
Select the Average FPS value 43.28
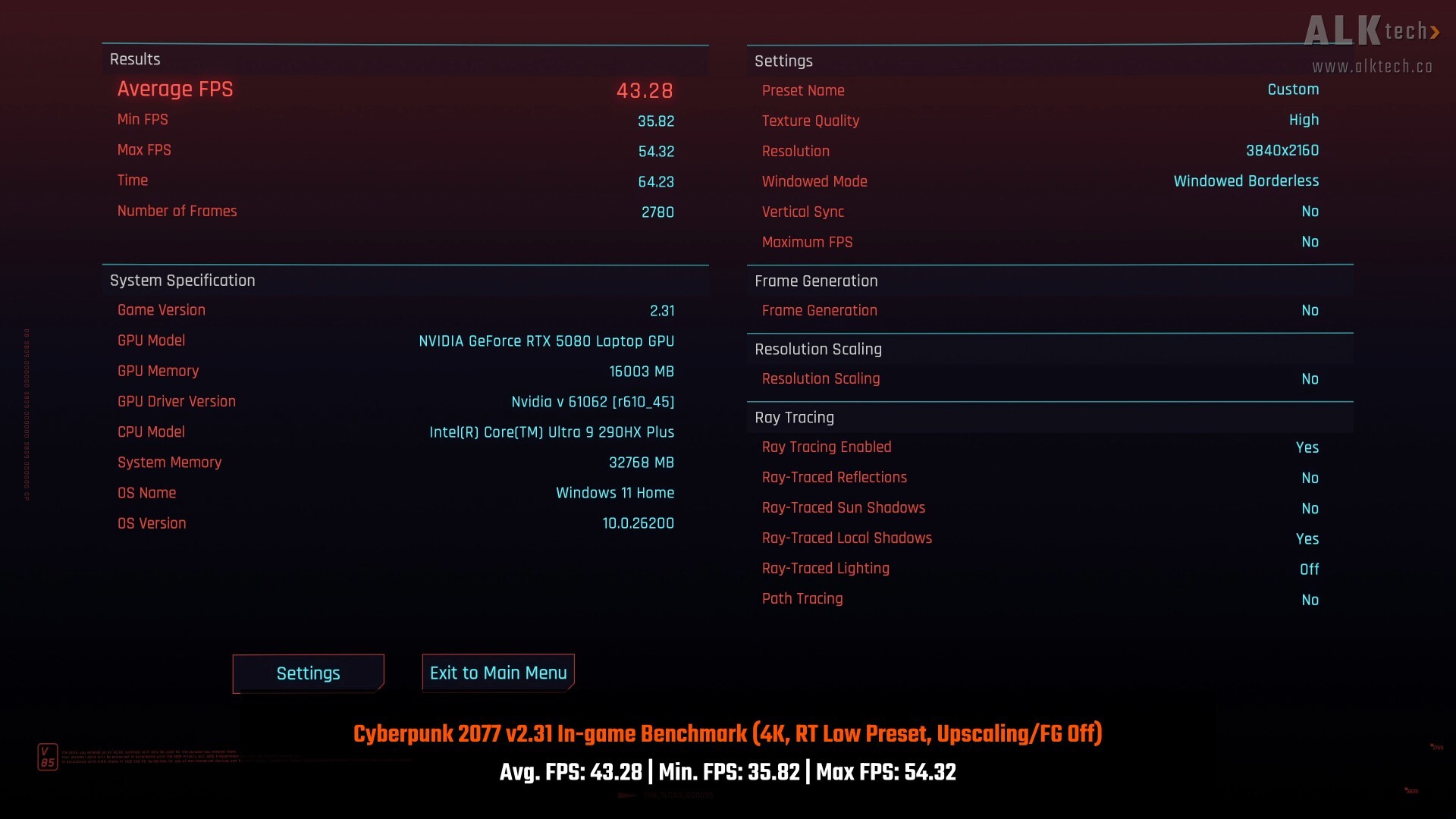click(645, 90)
